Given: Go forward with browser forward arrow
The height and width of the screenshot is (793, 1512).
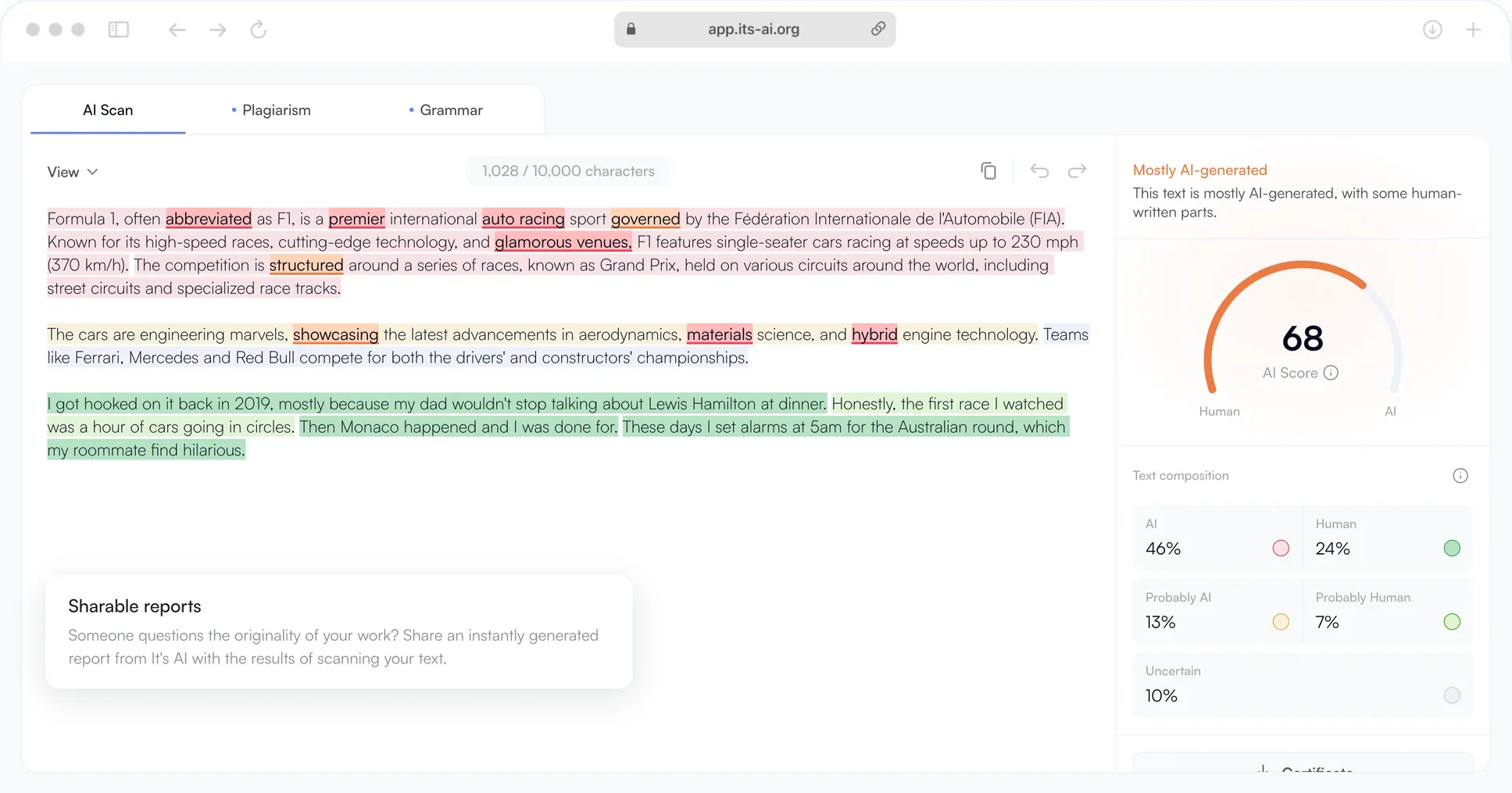Looking at the screenshot, I should pos(218,30).
